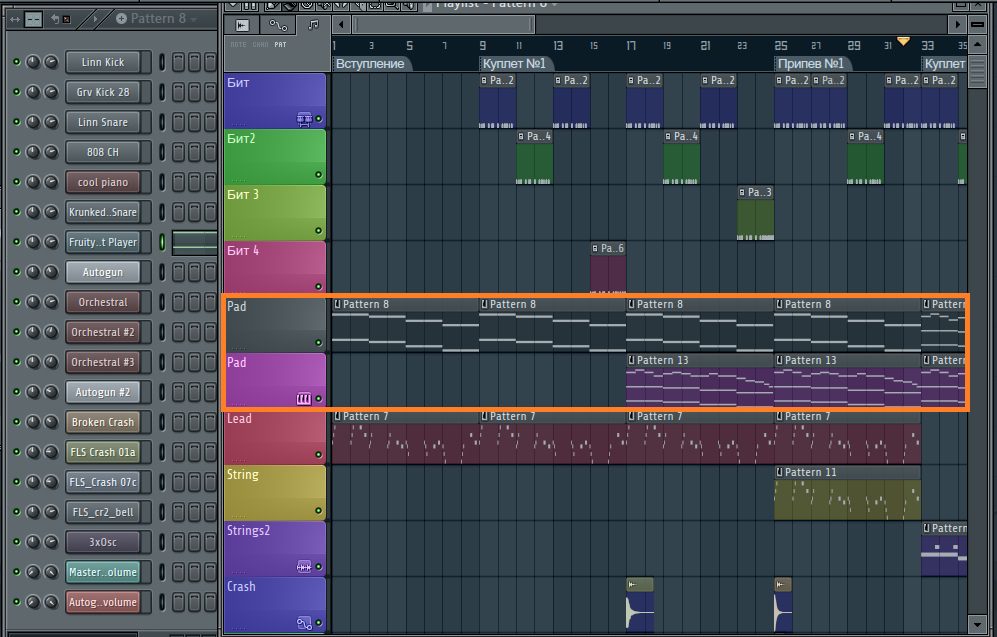Screen dimensions: 997x637
Task: Open the 3xOsc channel button
Action: [x=102, y=542]
